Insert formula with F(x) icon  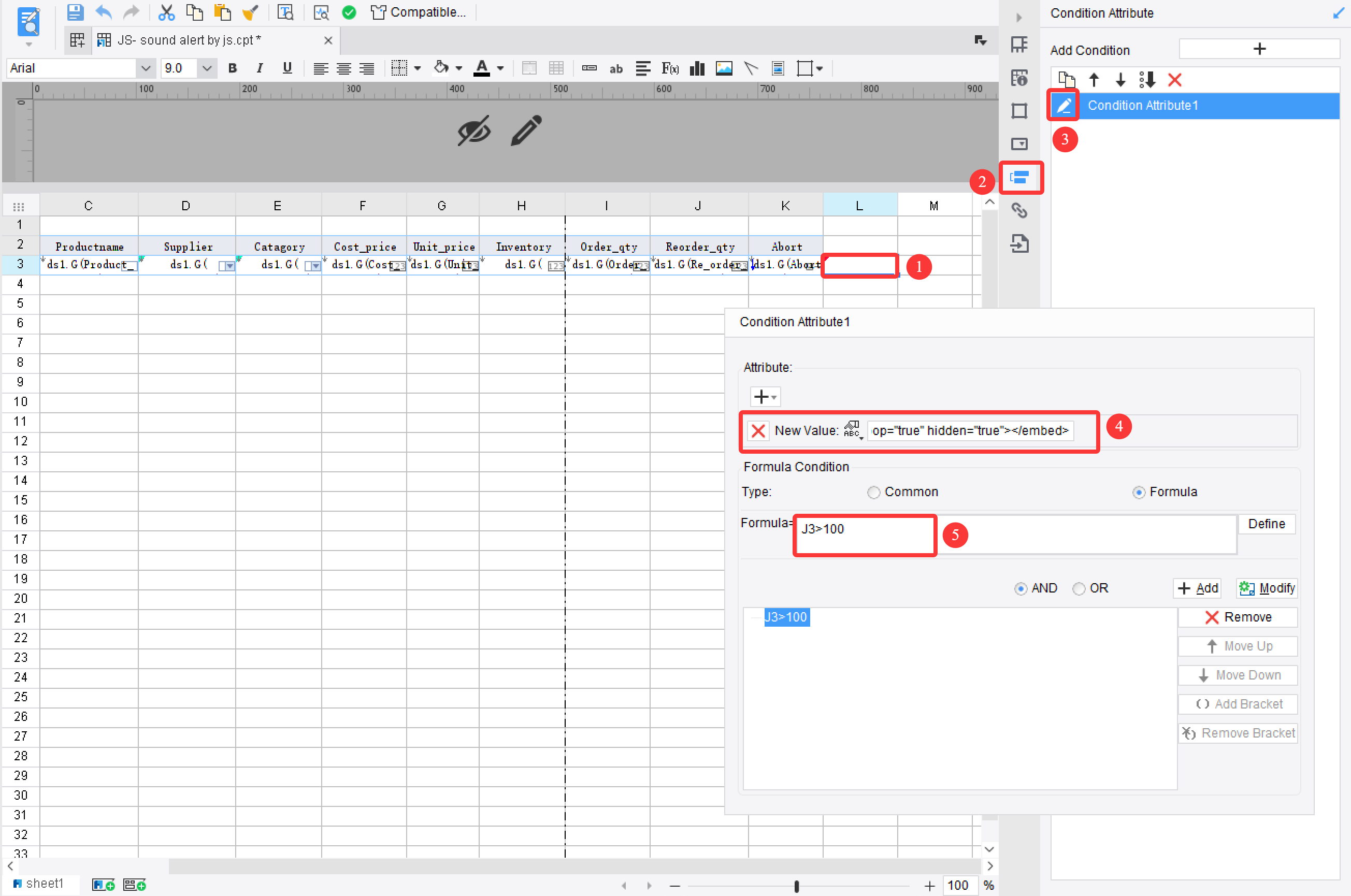(x=670, y=68)
